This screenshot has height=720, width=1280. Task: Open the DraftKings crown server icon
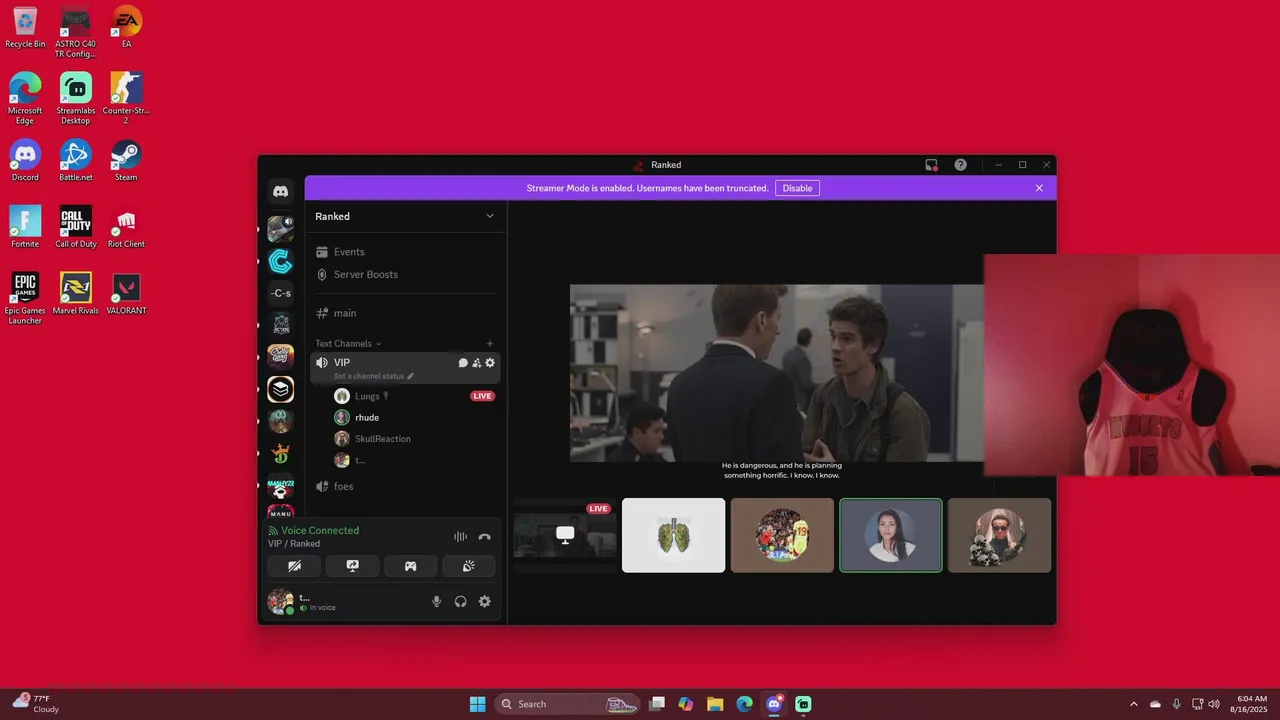tap(281, 453)
